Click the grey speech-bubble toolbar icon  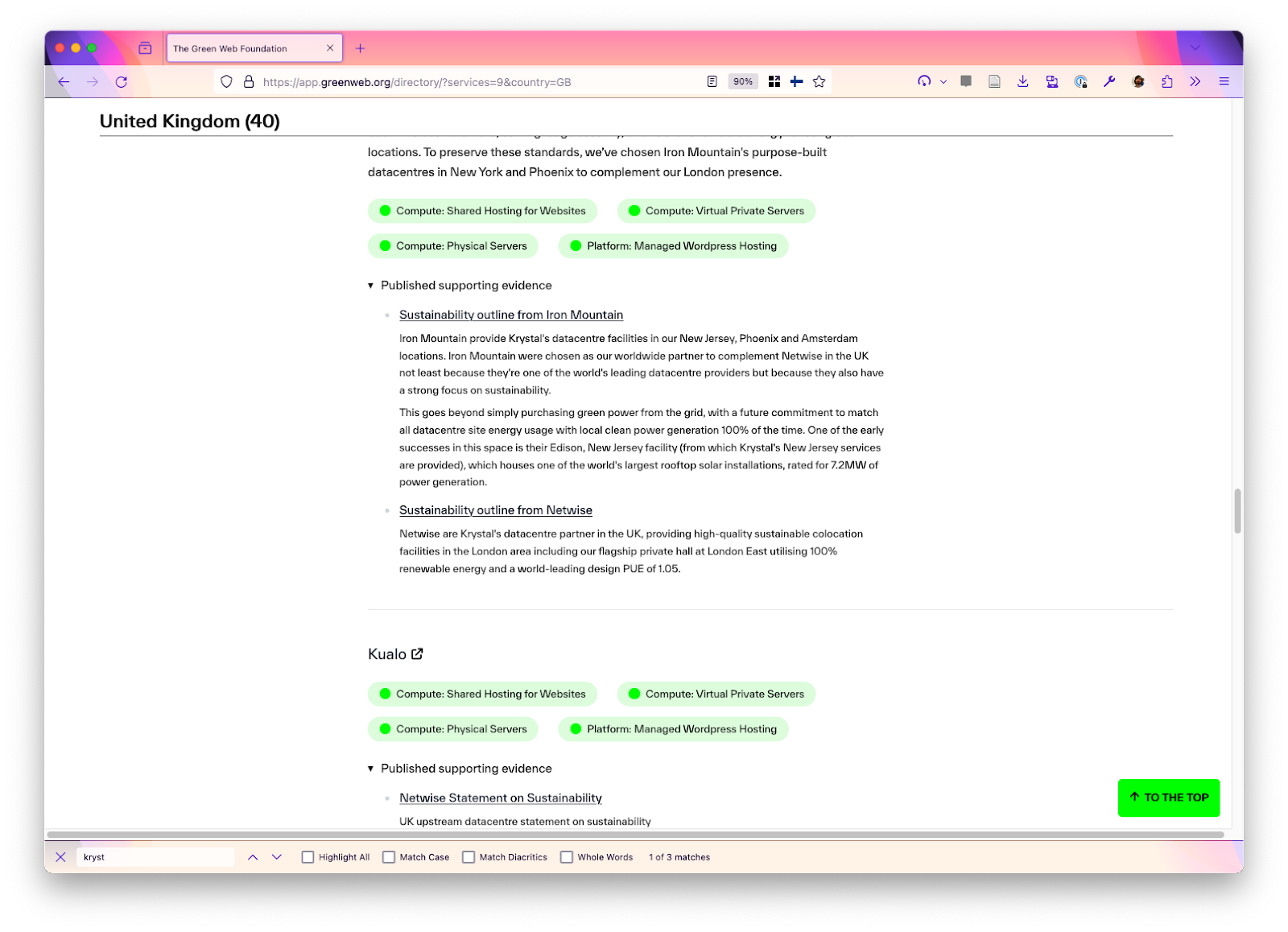966,81
